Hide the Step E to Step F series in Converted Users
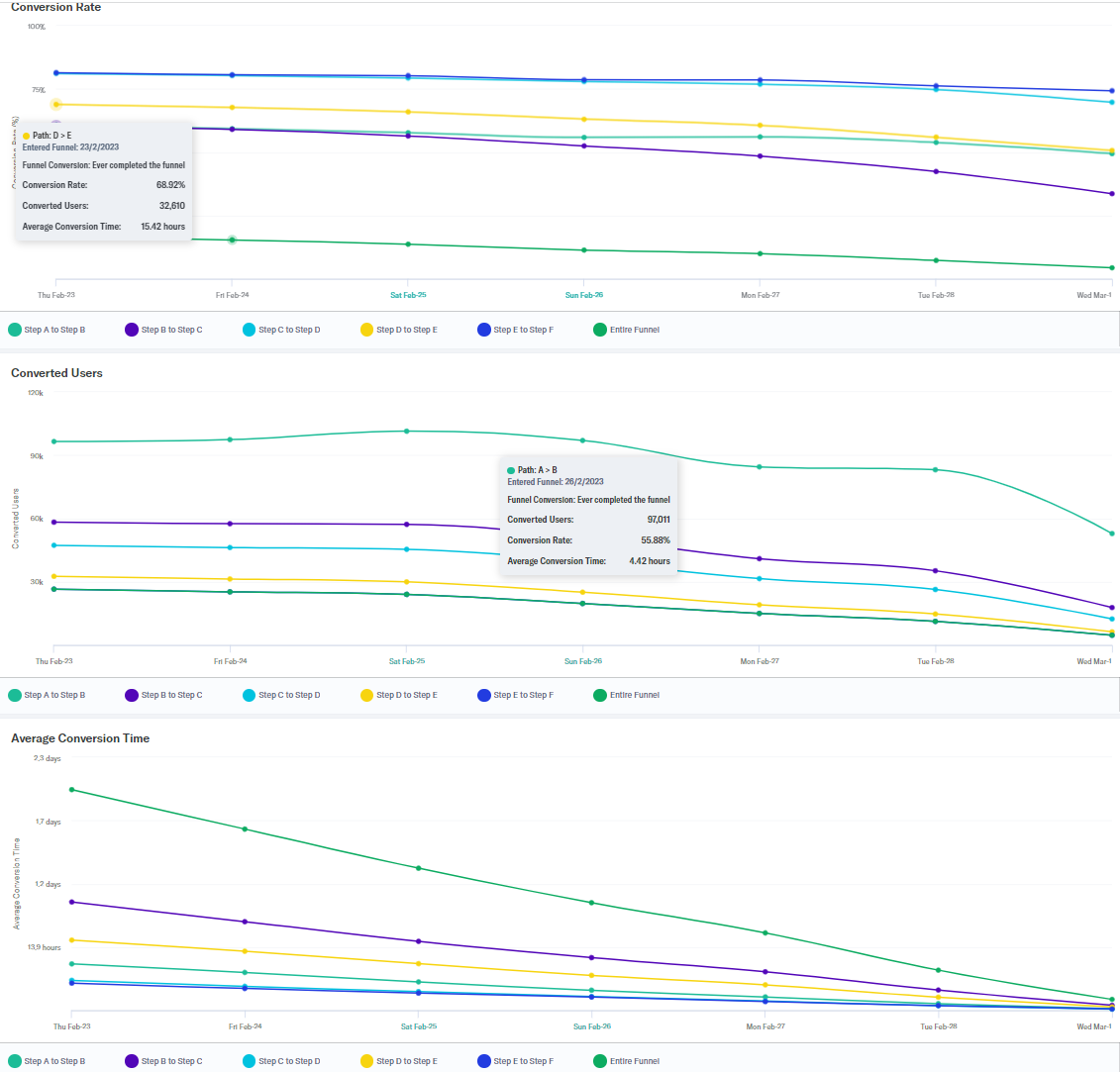 485,694
